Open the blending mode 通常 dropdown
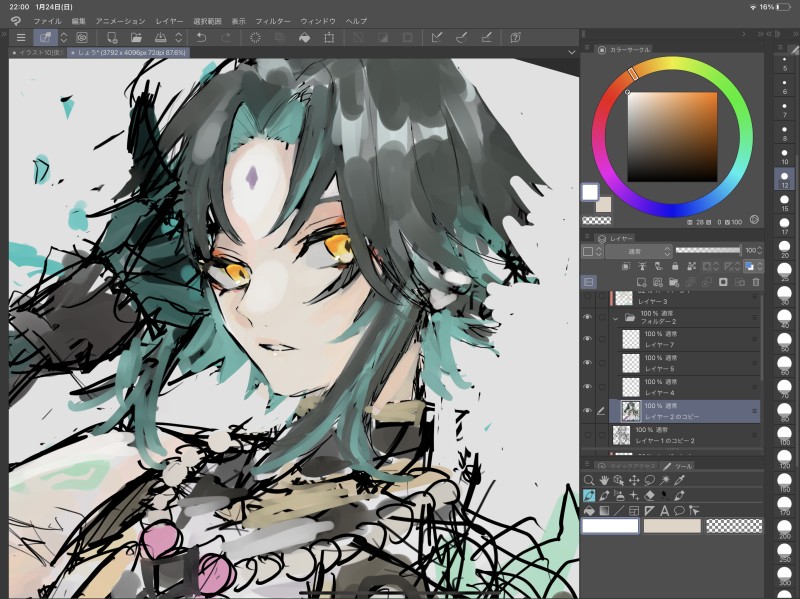The height and width of the screenshot is (599, 800). point(638,251)
